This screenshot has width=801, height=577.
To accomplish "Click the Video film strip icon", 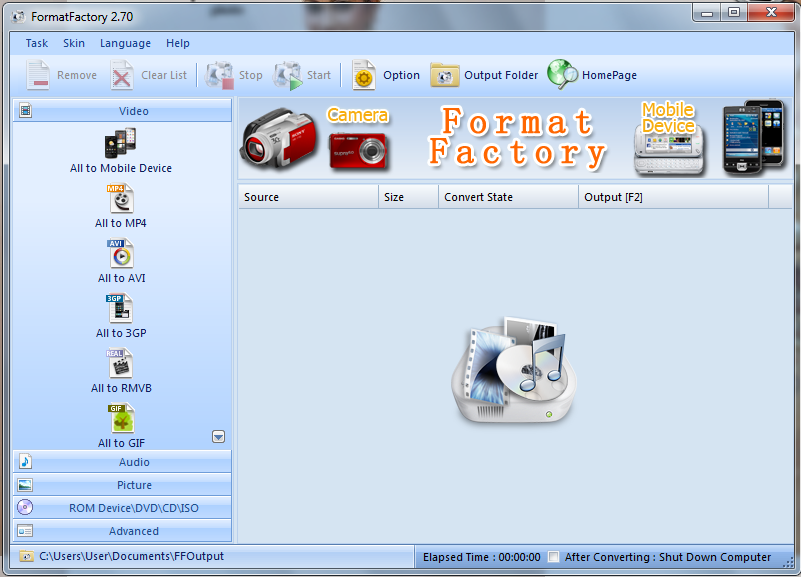I will pyautogui.click(x=26, y=110).
